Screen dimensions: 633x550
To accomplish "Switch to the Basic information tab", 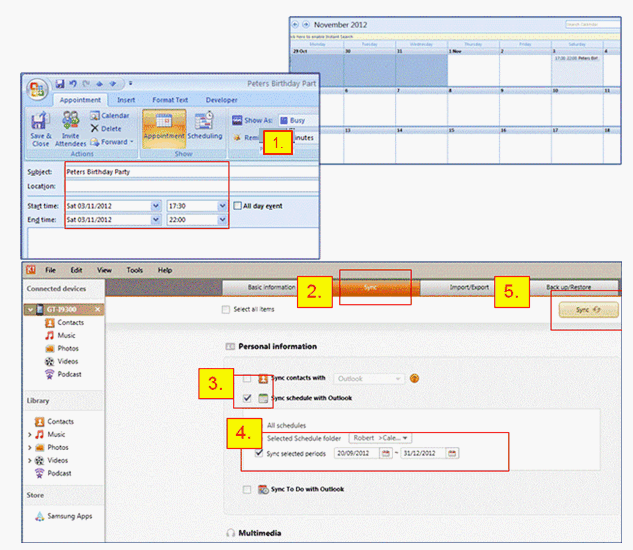I will (271, 287).
